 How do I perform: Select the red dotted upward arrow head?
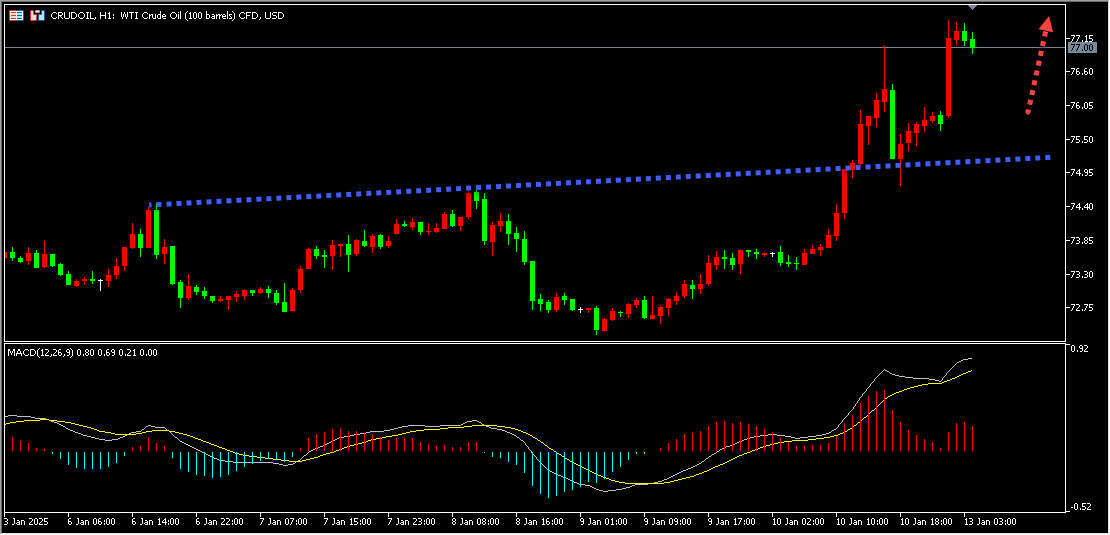tap(1045, 26)
